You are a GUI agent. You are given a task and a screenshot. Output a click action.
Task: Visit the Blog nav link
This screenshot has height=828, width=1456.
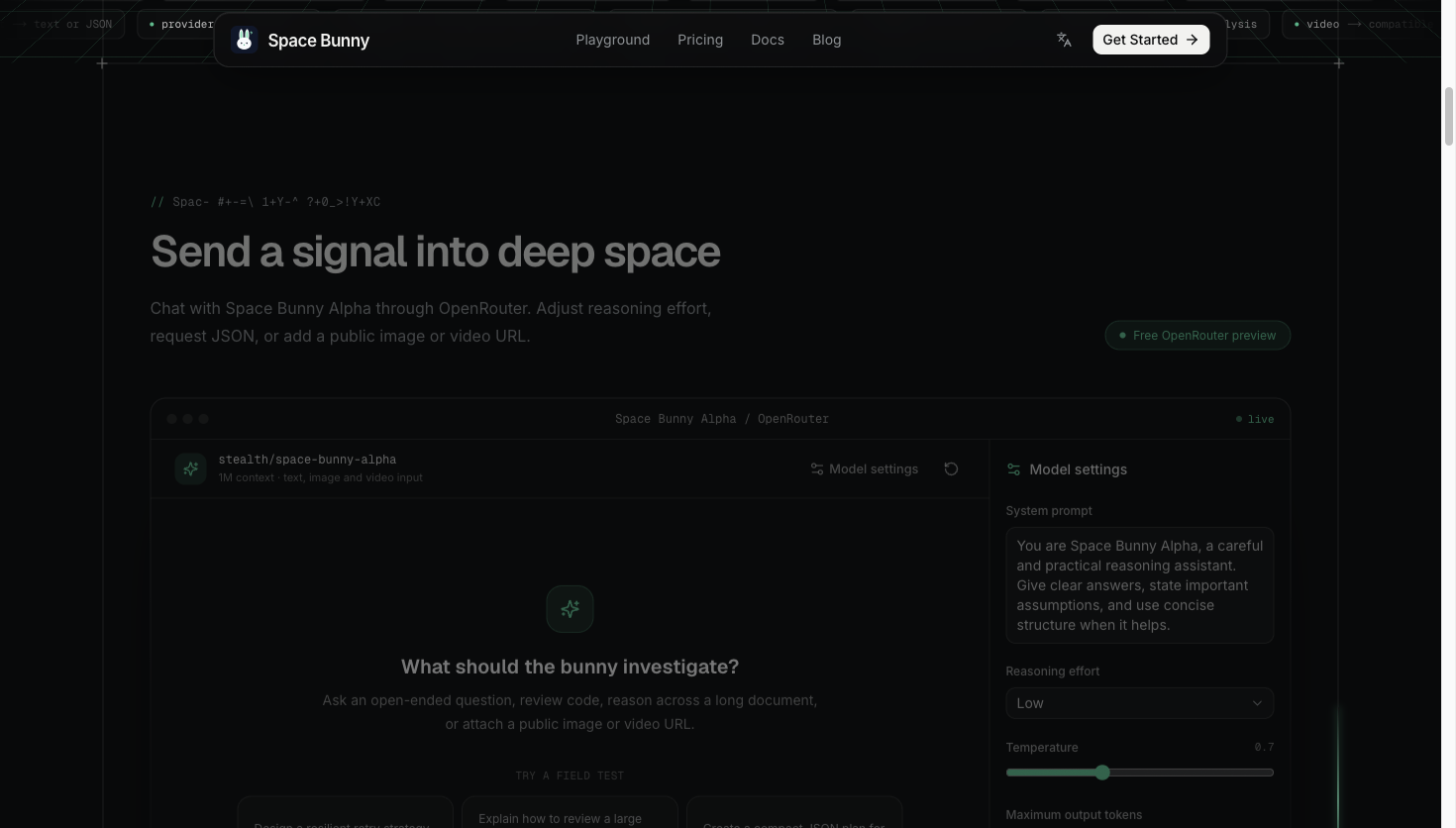click(x=827, y=40)
